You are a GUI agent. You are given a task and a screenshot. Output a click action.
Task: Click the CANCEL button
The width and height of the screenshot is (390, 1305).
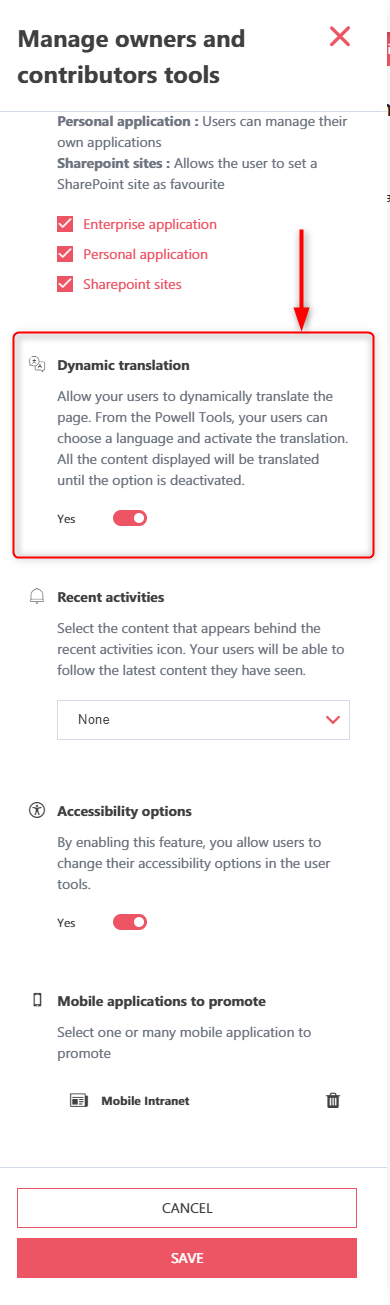(x=187, y=1208)
